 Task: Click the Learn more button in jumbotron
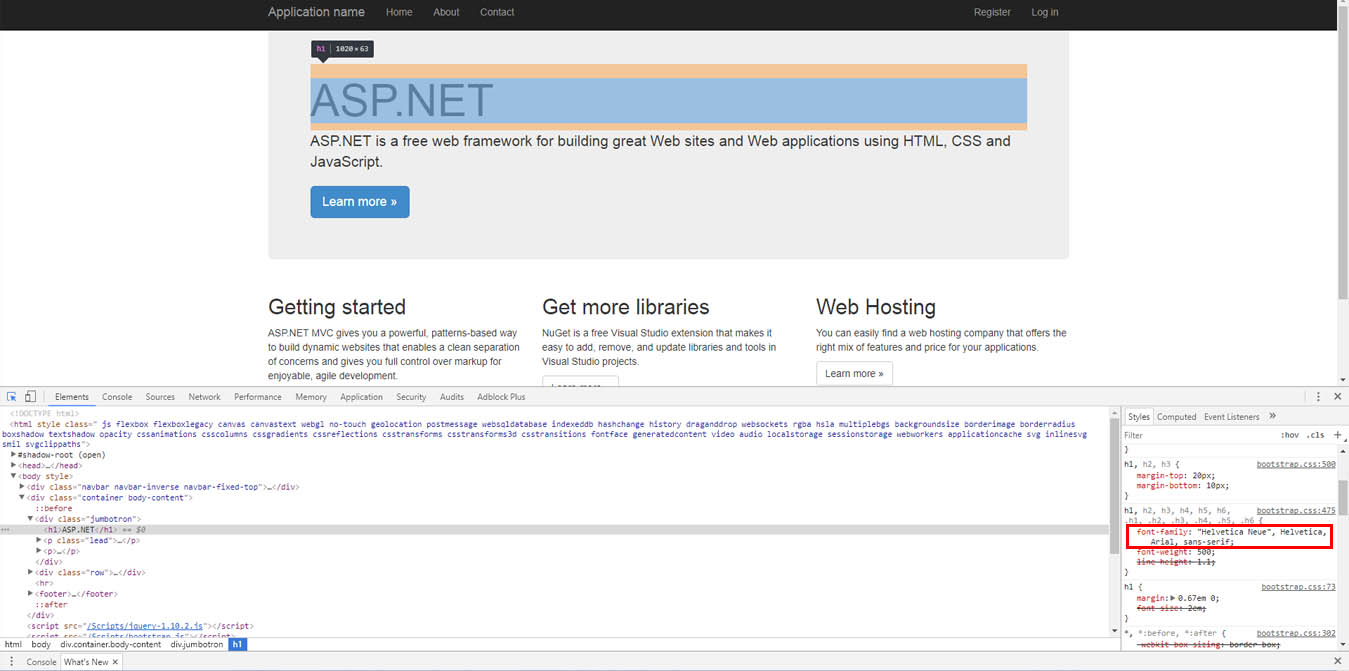tap(359, 202)
